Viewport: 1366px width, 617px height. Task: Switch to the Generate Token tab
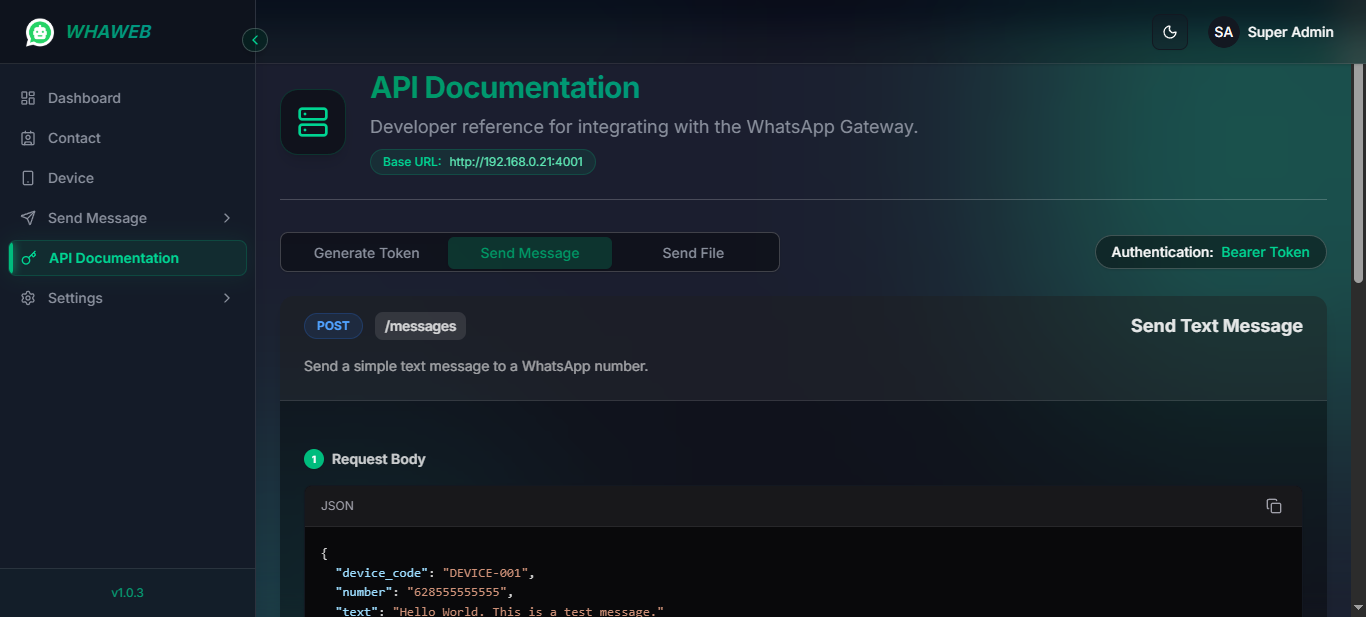tap(366, 252)
